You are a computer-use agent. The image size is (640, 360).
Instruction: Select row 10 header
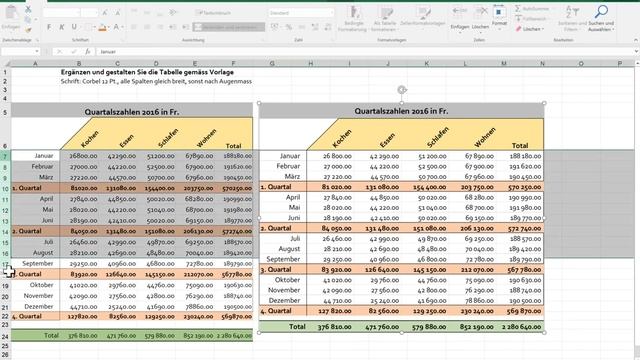5,189
